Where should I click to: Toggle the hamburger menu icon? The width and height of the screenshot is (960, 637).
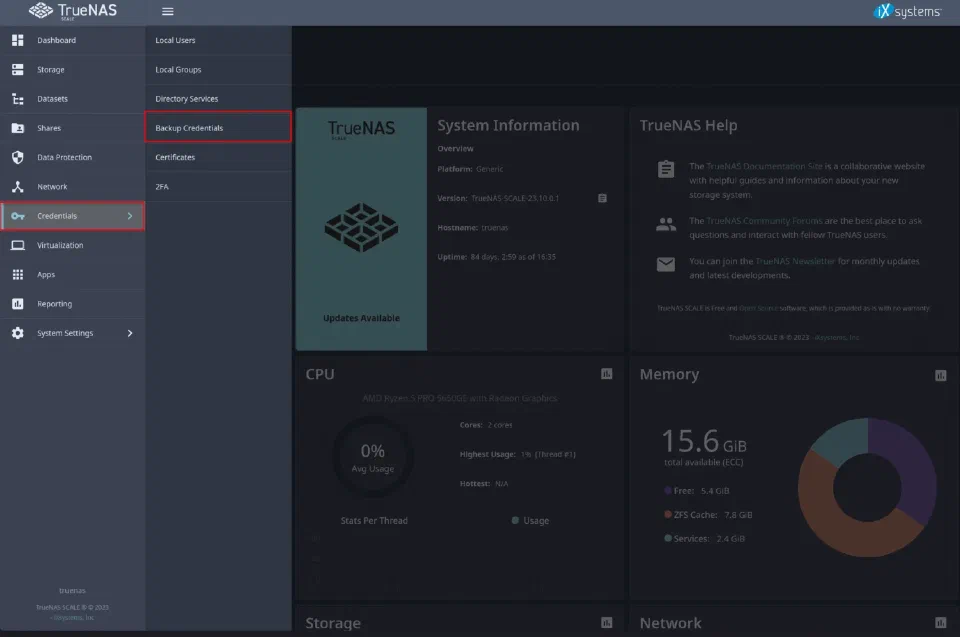(x=167, y=11)
